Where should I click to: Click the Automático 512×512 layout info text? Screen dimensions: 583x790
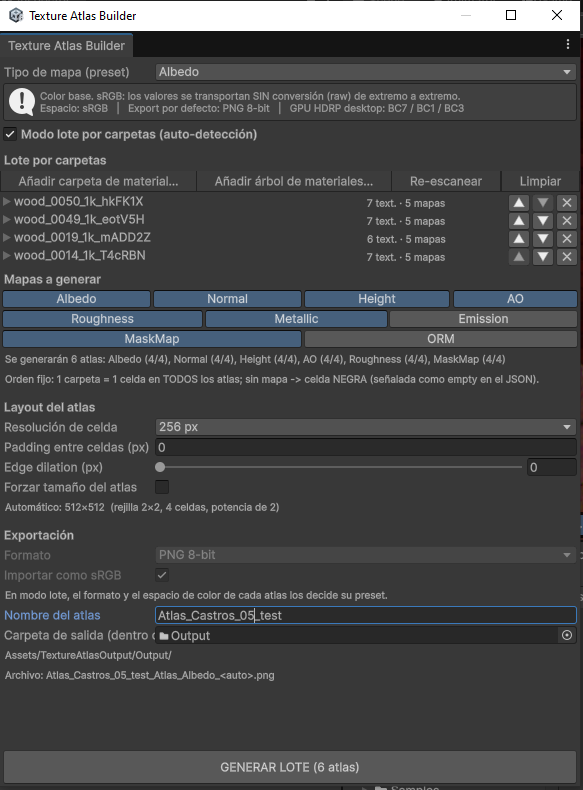coord(142,507)
